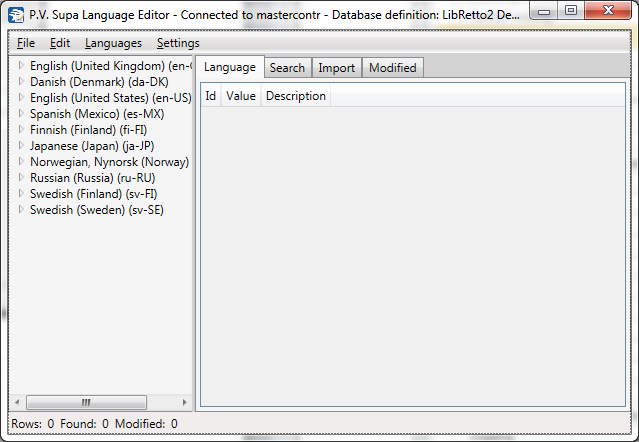
Task: Expand the Danish (Denmark) tree node
Action: [x=21, y=82]
